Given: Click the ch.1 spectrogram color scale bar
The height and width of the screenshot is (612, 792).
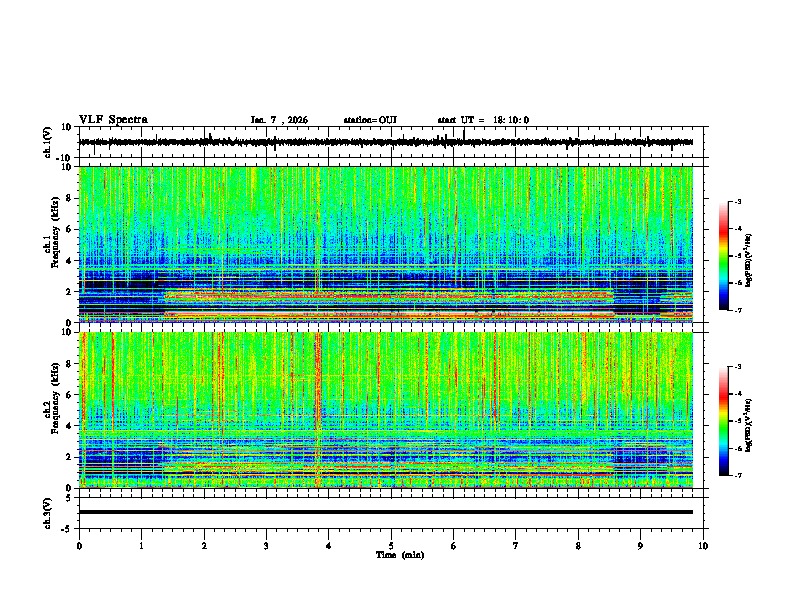Looking at the screenshot, I should [724, 256].
